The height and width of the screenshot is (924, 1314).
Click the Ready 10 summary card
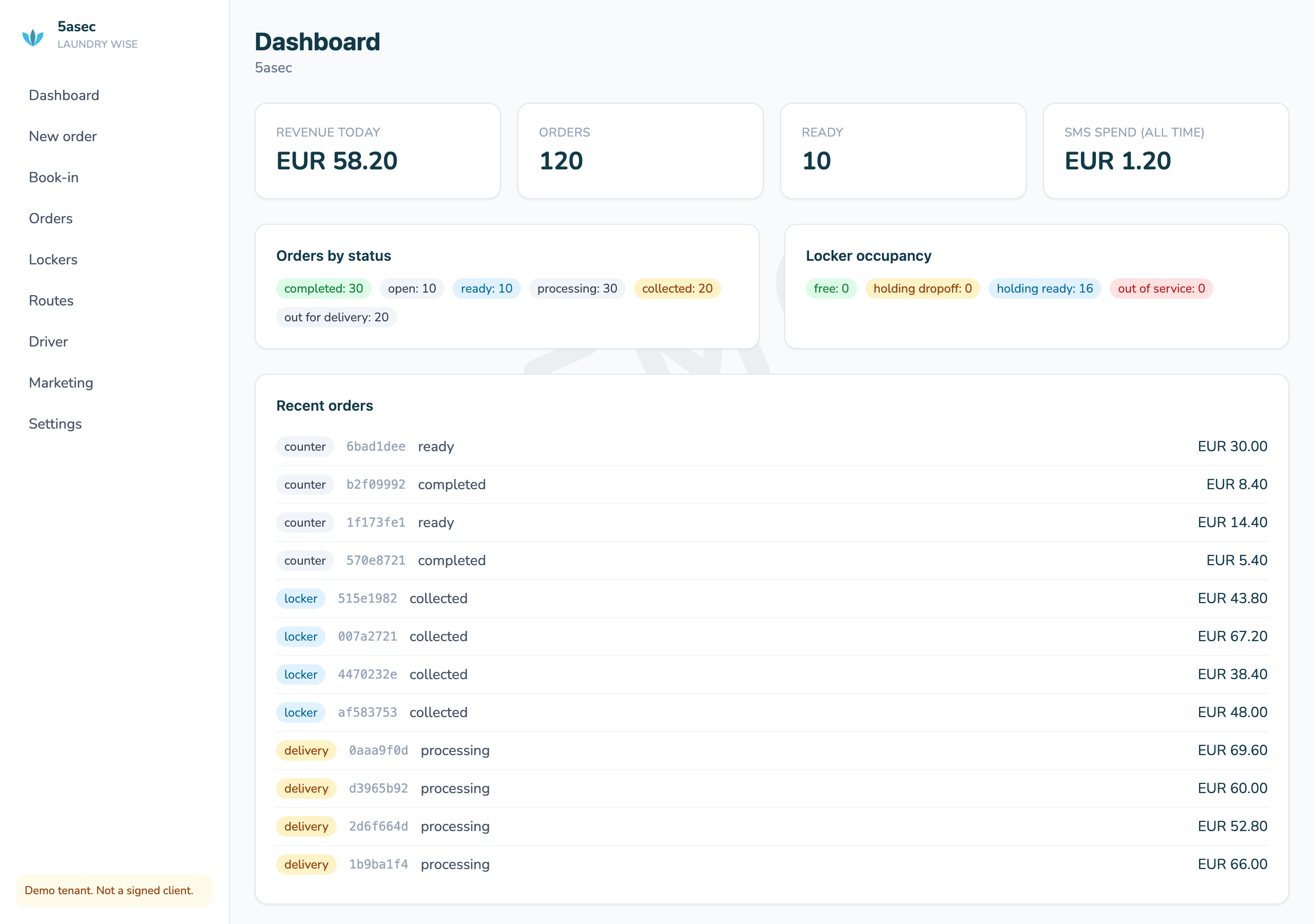pos(903,151)
